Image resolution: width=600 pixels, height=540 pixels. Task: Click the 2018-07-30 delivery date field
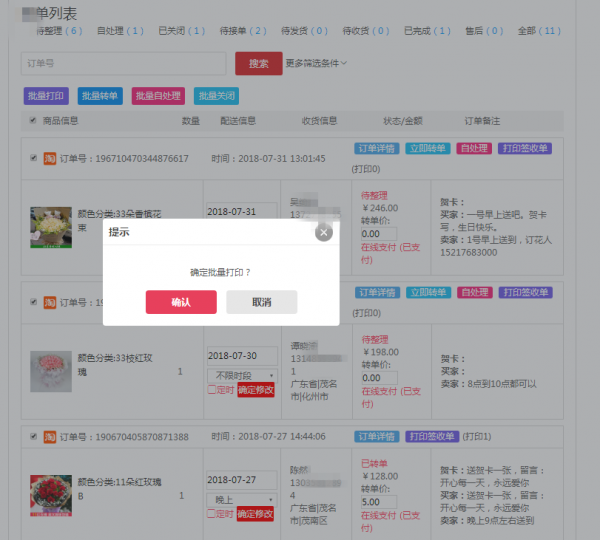240,356
